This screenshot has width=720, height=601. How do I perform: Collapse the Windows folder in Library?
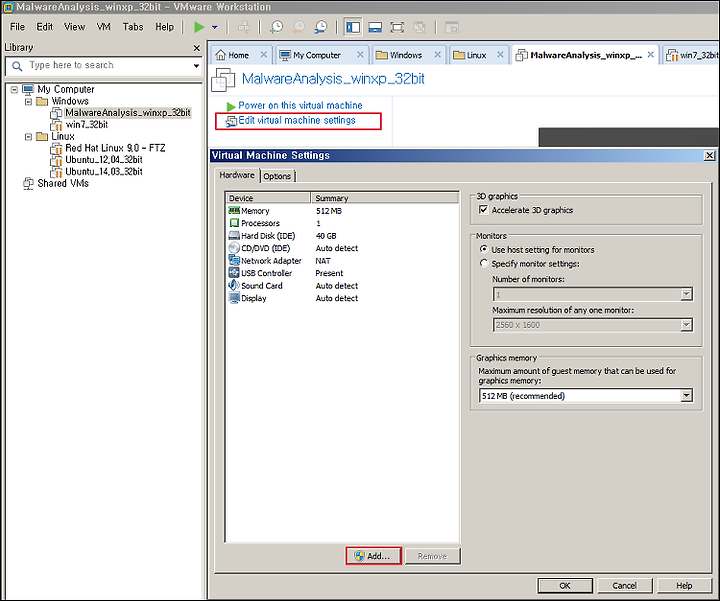coord(28,101)
